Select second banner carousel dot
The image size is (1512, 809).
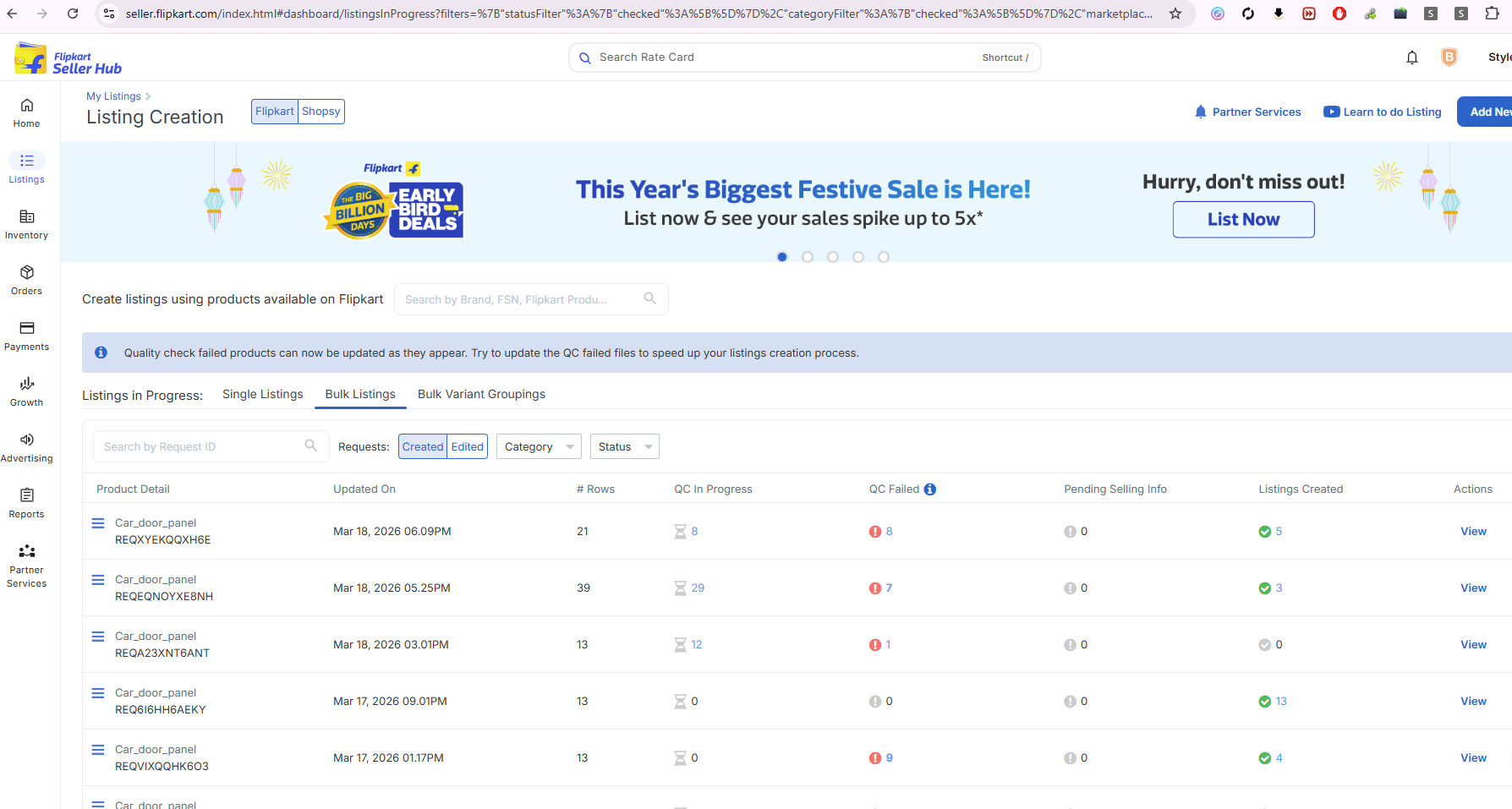pos(808,257)
